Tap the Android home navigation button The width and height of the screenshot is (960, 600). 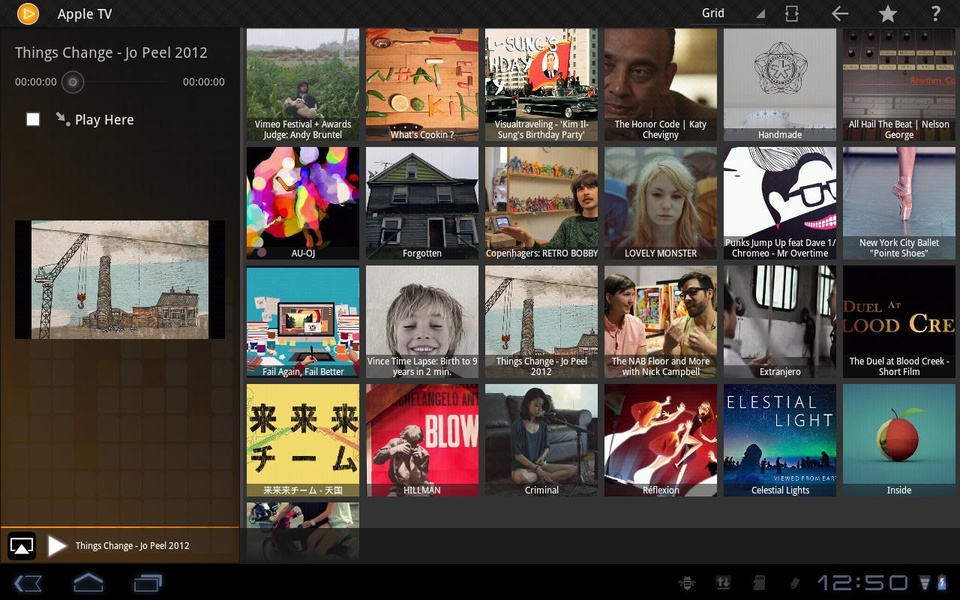[88, 582]
